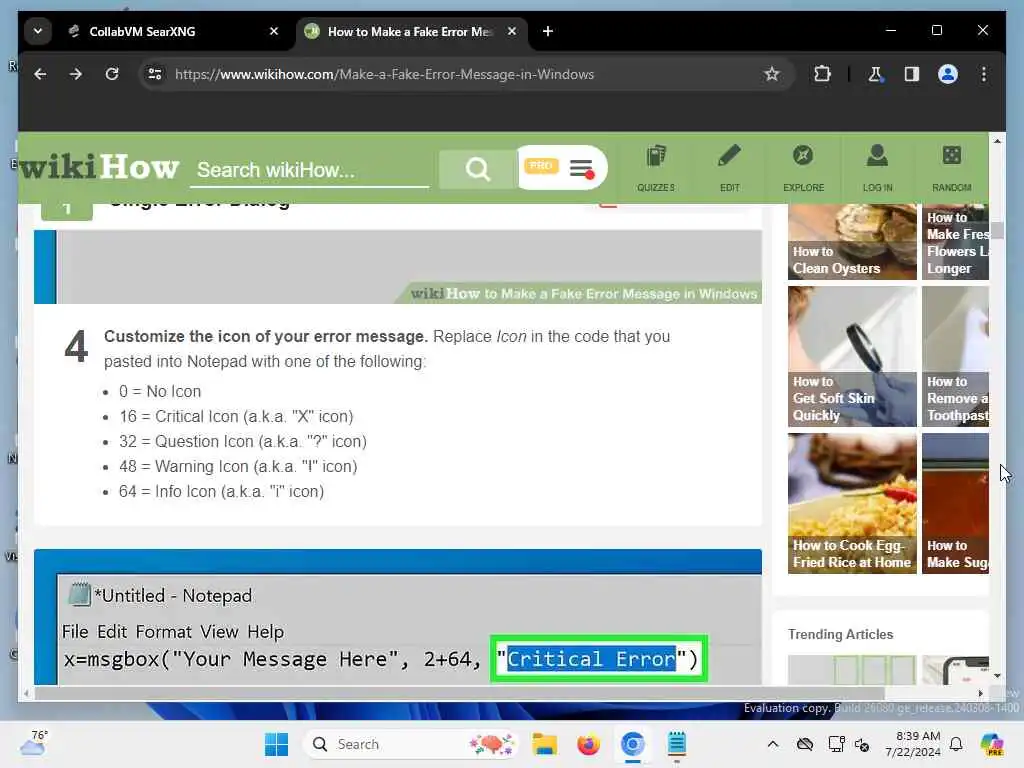Click the '32 = Question Icon' list item
1024x768 pixels.
pos(243,441)
